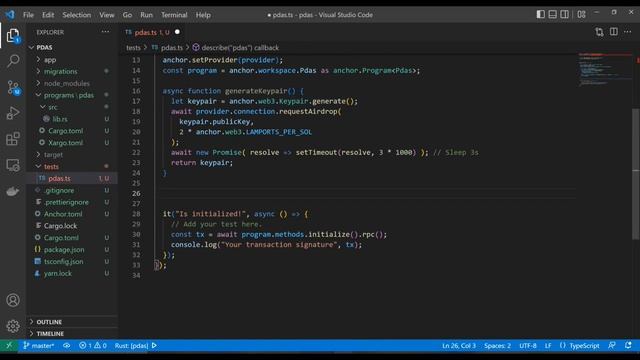
Task: Open the Docker view
Action: click(x=13, y=191)
